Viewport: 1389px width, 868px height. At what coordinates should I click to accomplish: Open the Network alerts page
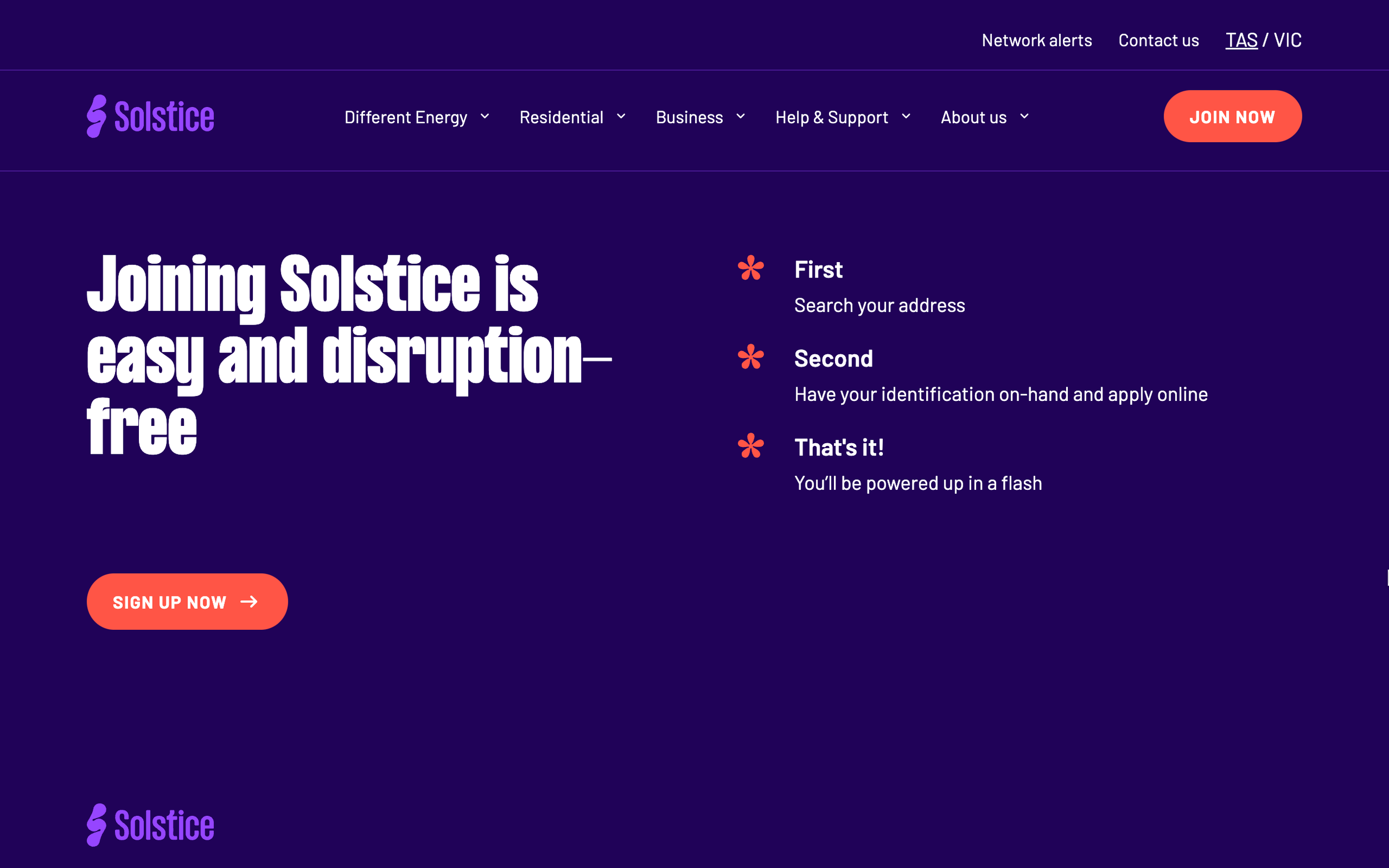(x=1036, y=39)
